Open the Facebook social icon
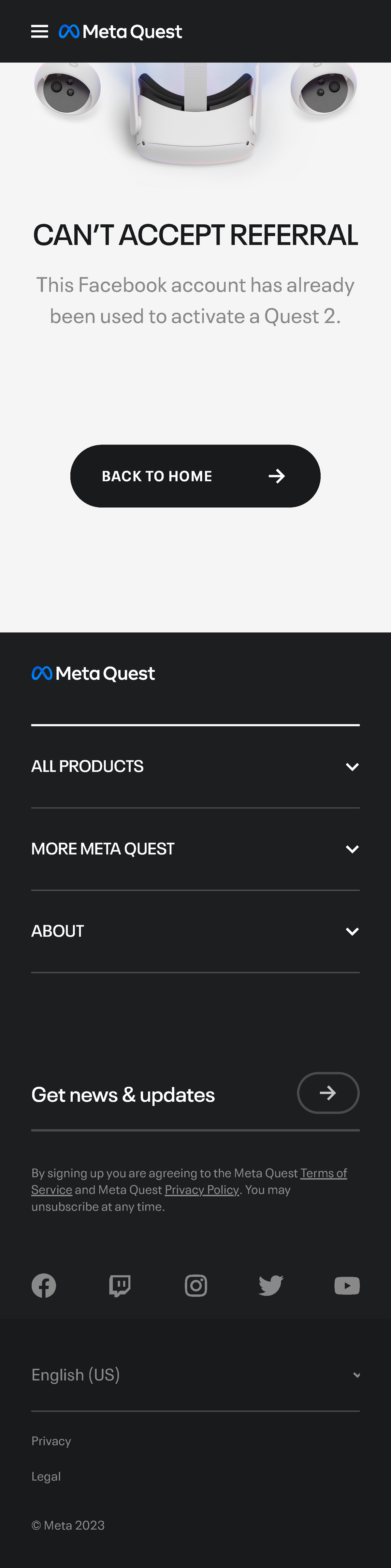The image size is (391, 1568). pos(44,1286)
